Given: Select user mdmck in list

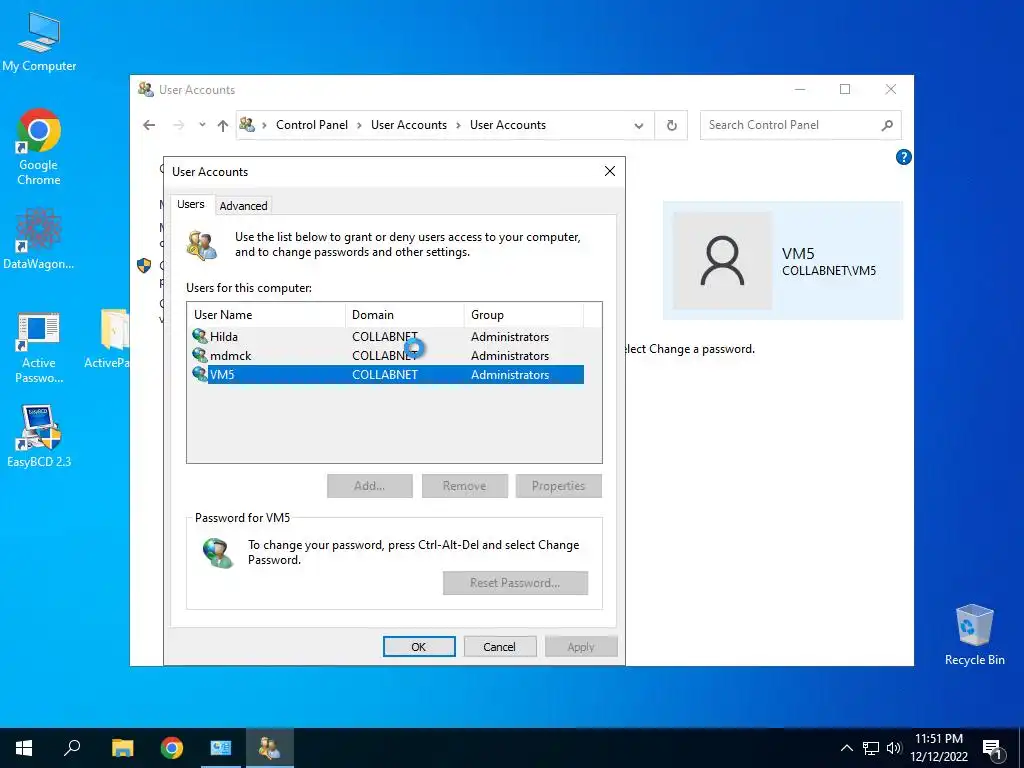Looking at the screenshot, I should [x=388, y=356].
